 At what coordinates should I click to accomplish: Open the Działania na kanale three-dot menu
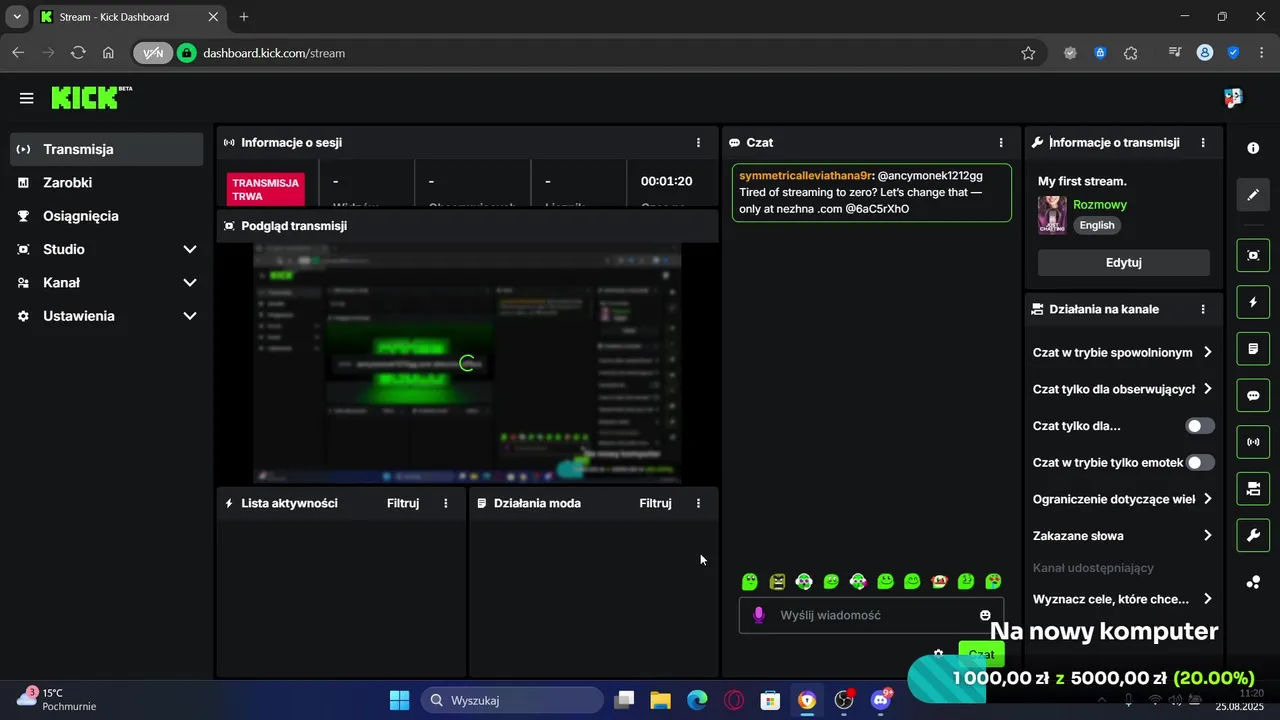click(1203, 309)
